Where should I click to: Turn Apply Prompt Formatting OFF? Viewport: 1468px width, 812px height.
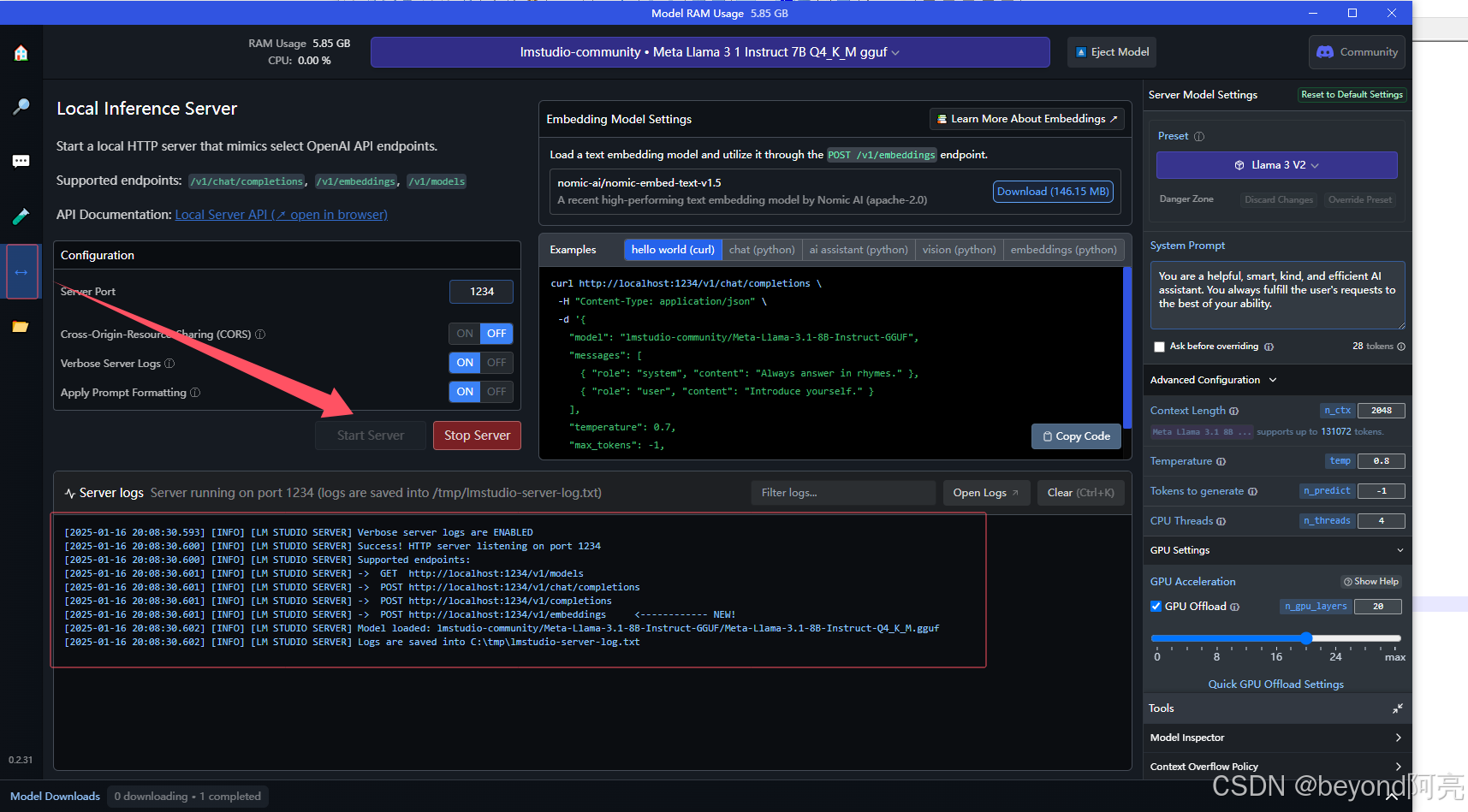coord(496,392)
